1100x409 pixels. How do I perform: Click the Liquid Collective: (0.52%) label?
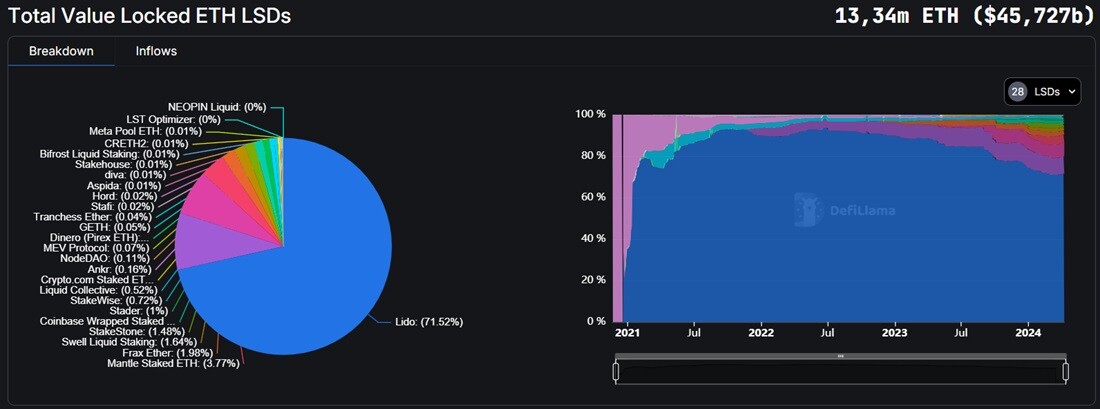[x=98, y=290]
